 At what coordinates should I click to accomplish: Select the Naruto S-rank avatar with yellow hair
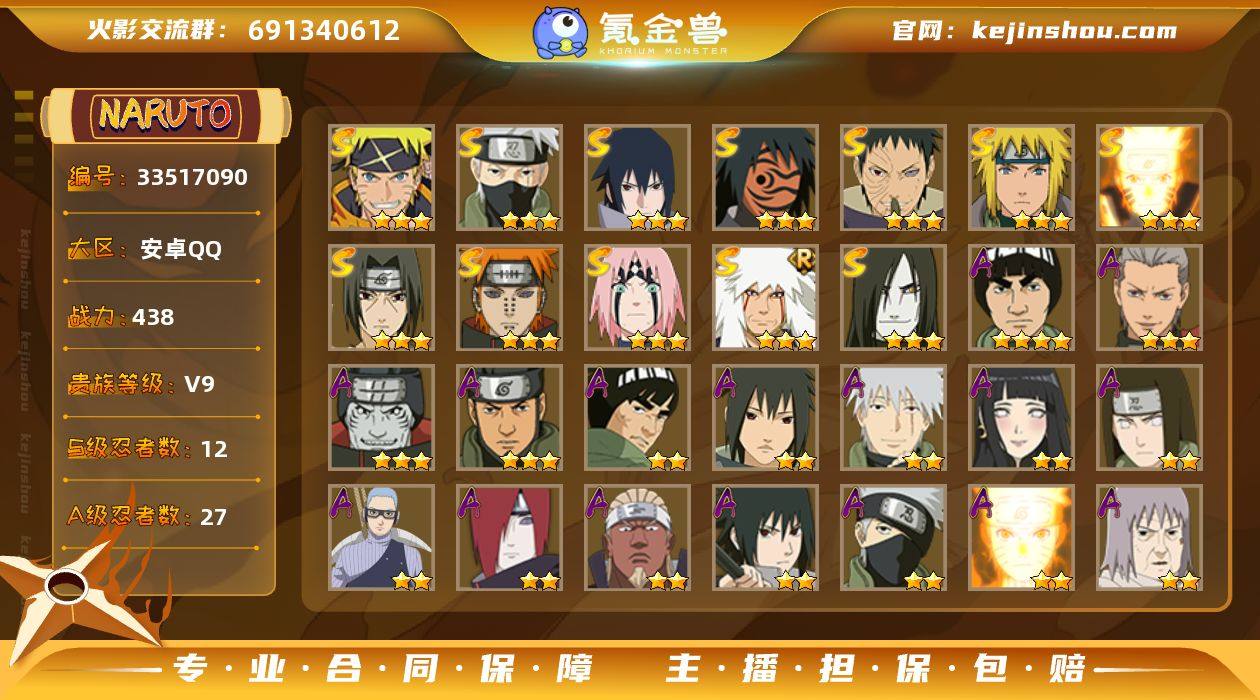coord(381,178)
